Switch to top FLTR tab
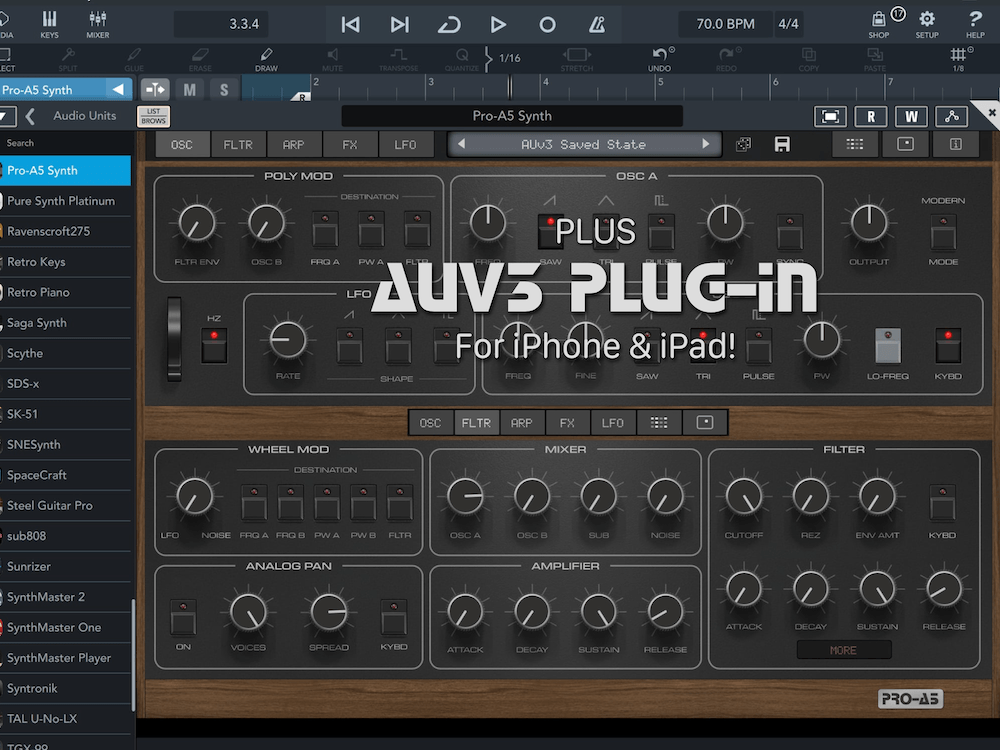This screenshot has height=750, width=1000. click(238, 145)
